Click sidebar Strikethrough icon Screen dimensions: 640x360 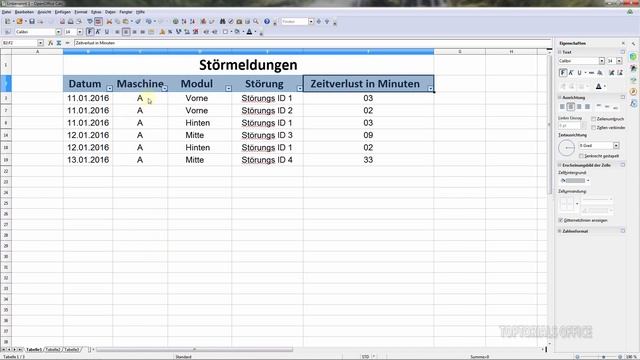[591, 73]
